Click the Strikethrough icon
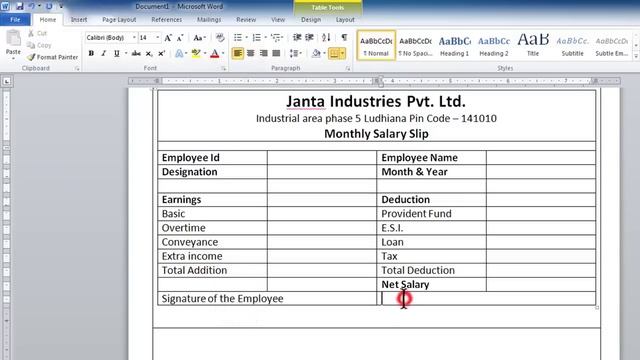Viewport: 640px width, 360px height. click(136, 53)
